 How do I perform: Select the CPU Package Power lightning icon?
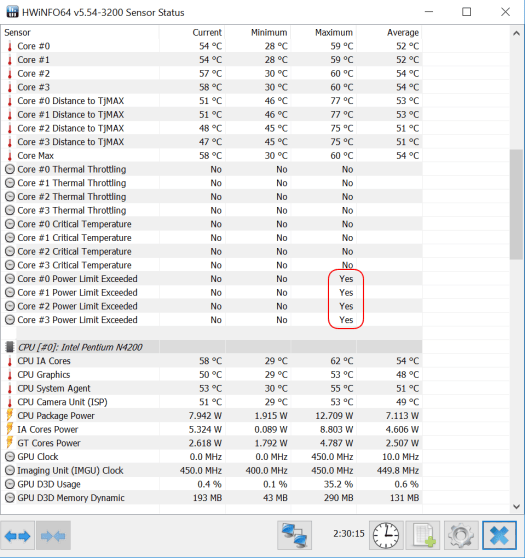(x=10, y=415)
